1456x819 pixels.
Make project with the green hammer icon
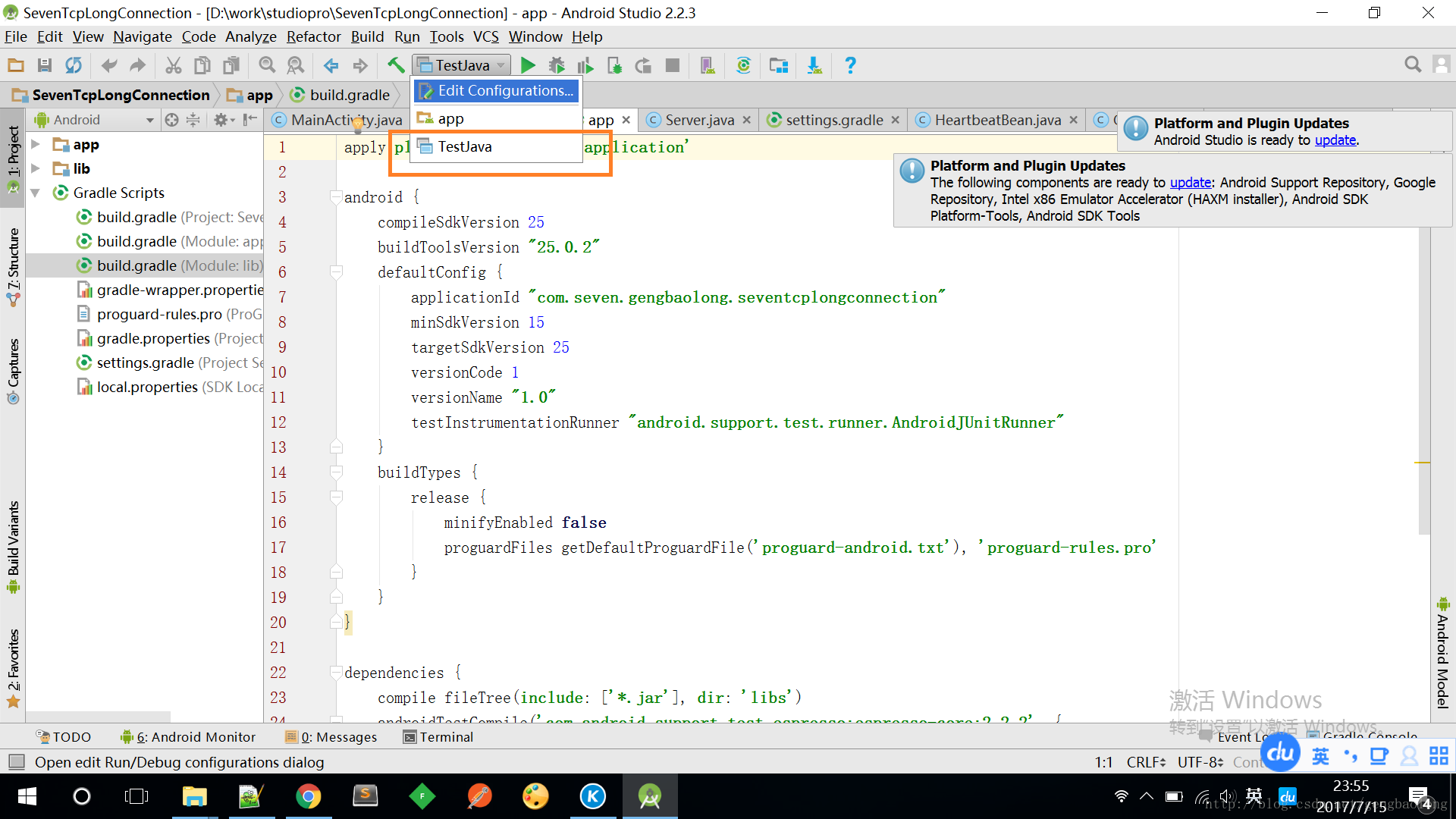pos(396,66)
